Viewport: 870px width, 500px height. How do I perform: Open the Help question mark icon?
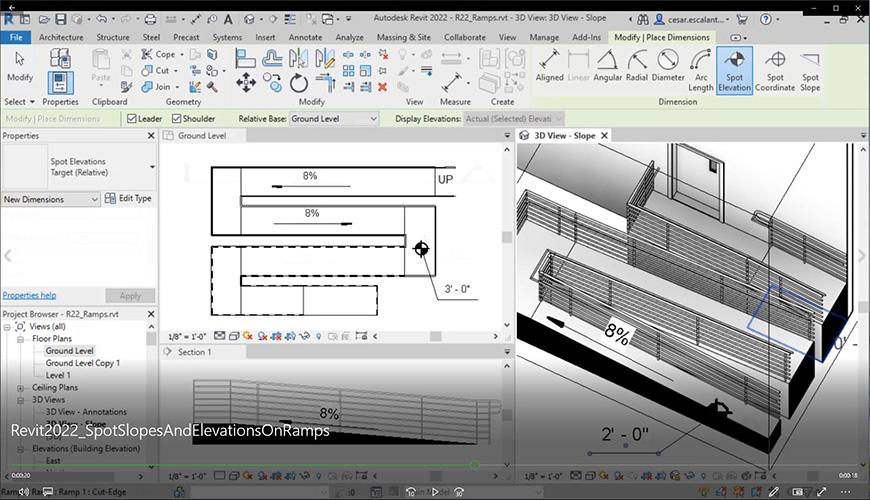coord(766,19)
